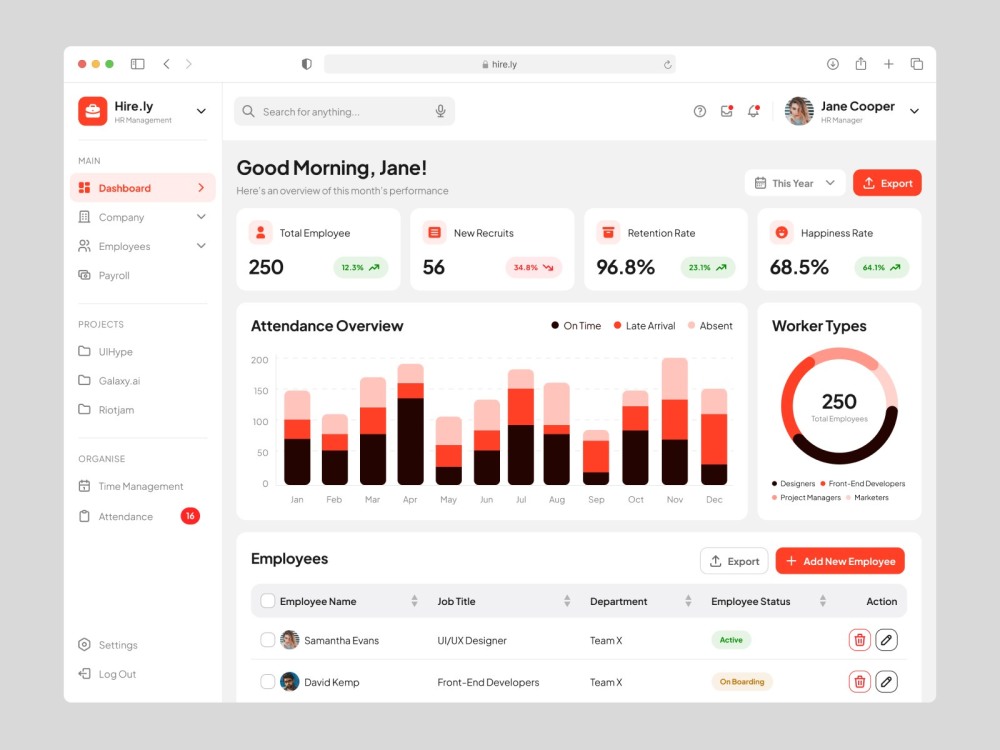This screenshot has width=1000, height=750.
Task: Reload the hire.ly page
Action: pyautogui.click(x=668, y=64)
